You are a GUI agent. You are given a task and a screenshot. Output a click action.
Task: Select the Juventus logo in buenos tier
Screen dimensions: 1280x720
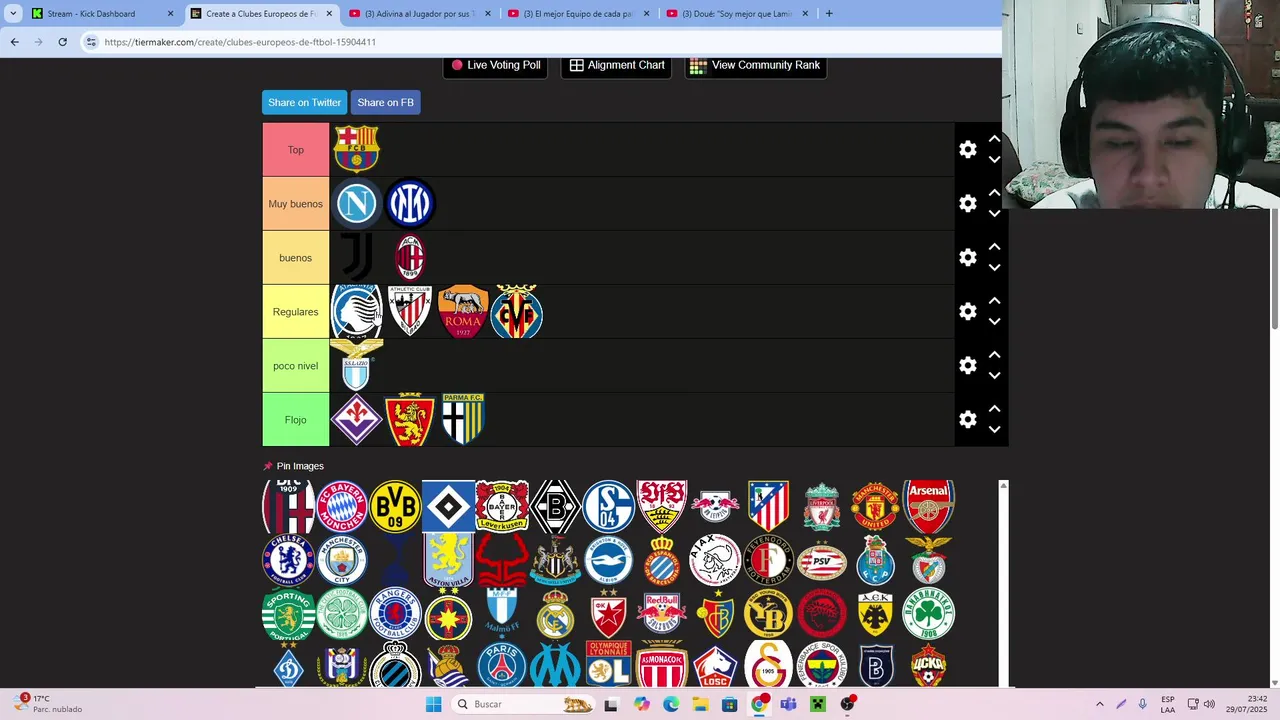[356, 257]
